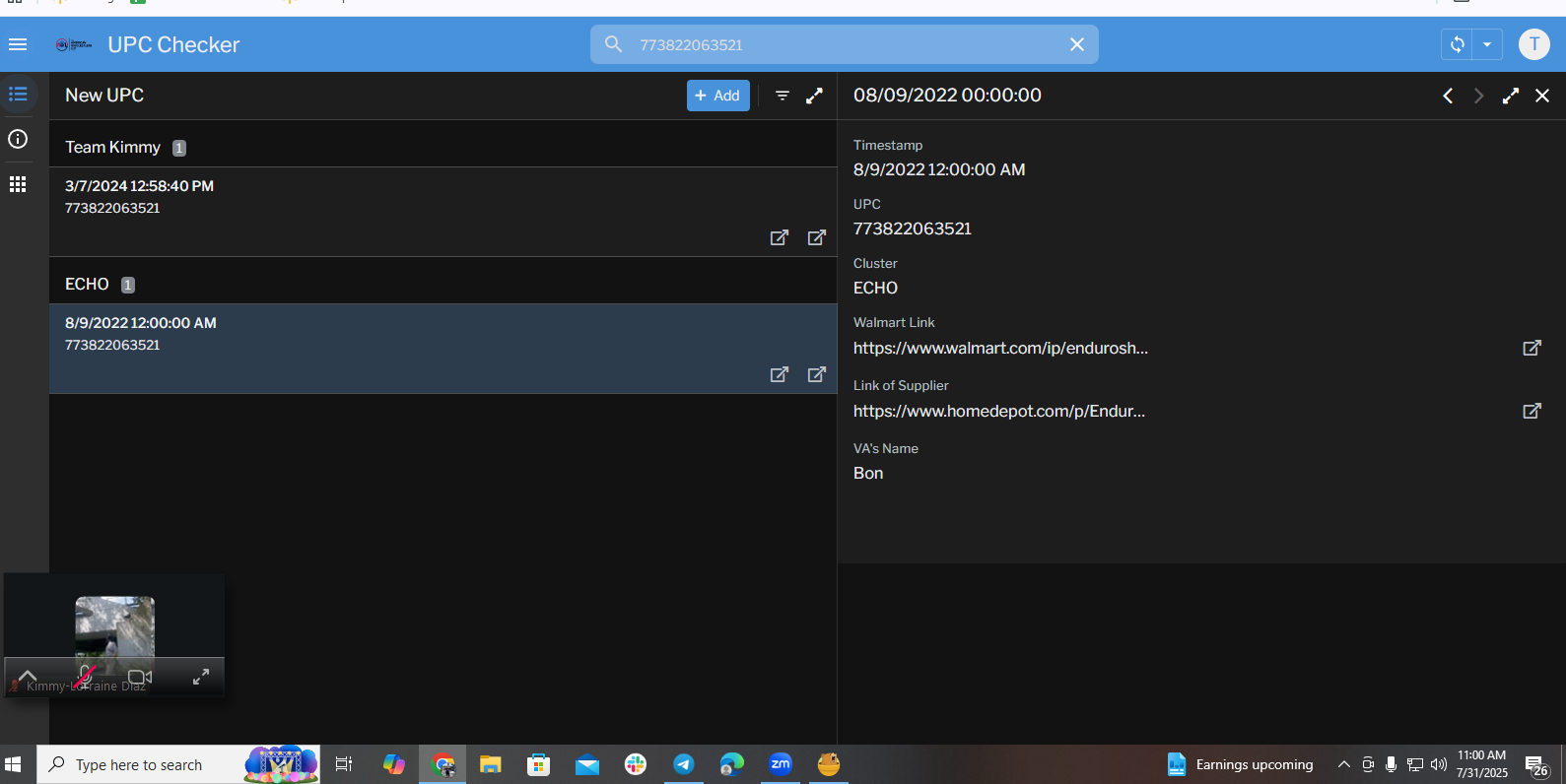The image size is (1566, 784).
Task: Select the list view icon in the sidebar
Action: coord(18,95)
